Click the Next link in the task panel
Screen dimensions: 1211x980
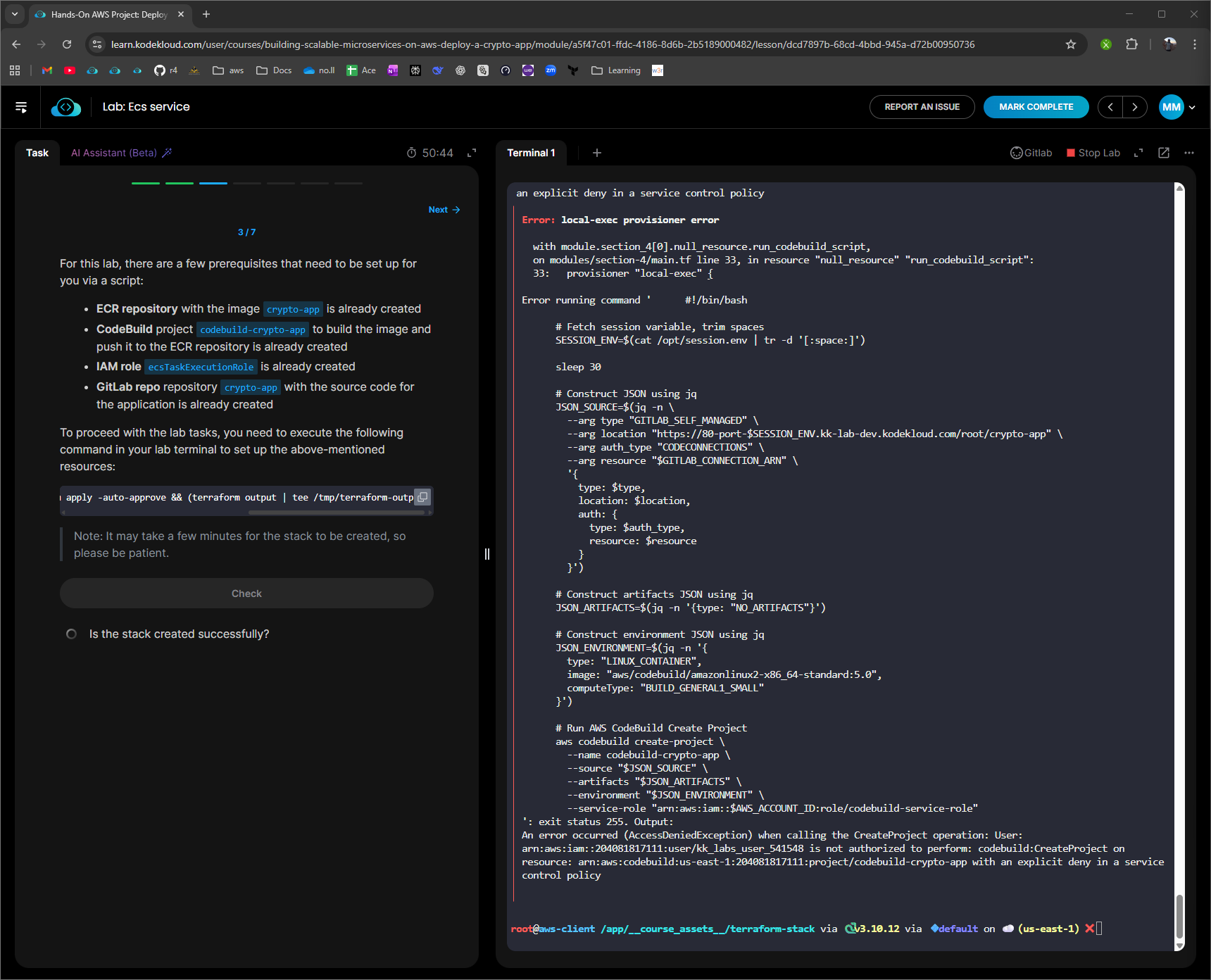click(x=444, y=210)
